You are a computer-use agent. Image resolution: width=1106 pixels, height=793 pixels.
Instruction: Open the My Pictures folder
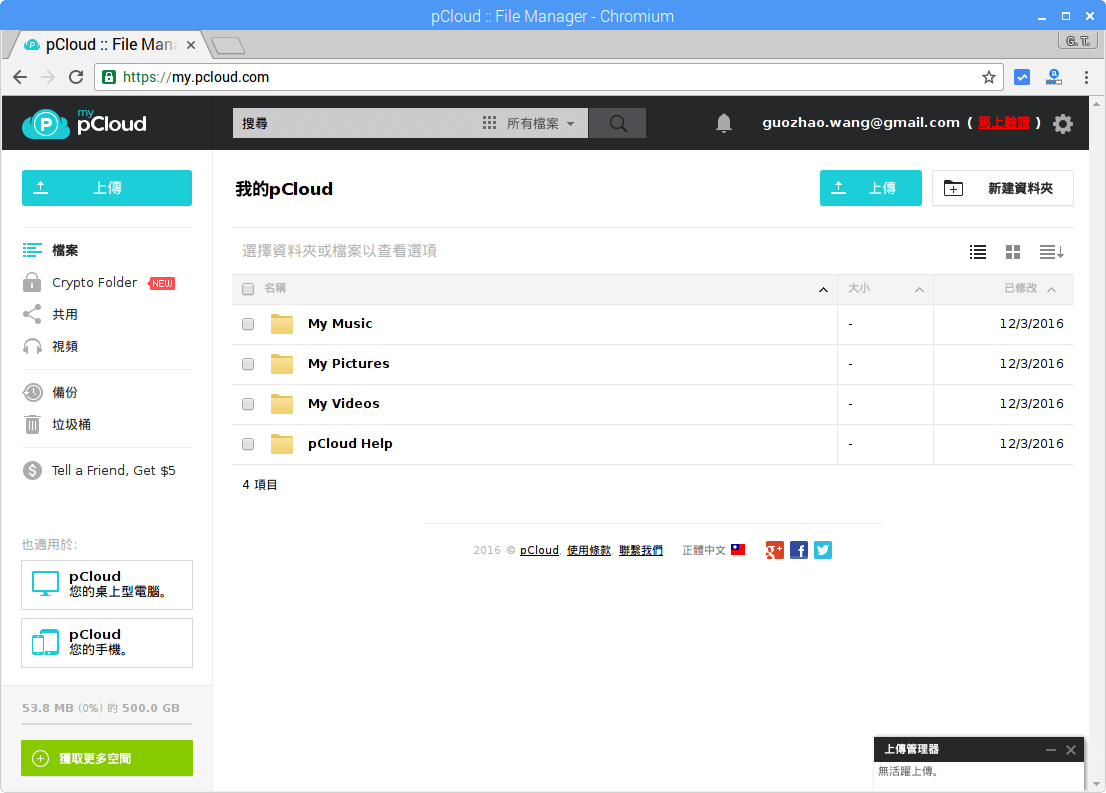[x=349, y=364]
